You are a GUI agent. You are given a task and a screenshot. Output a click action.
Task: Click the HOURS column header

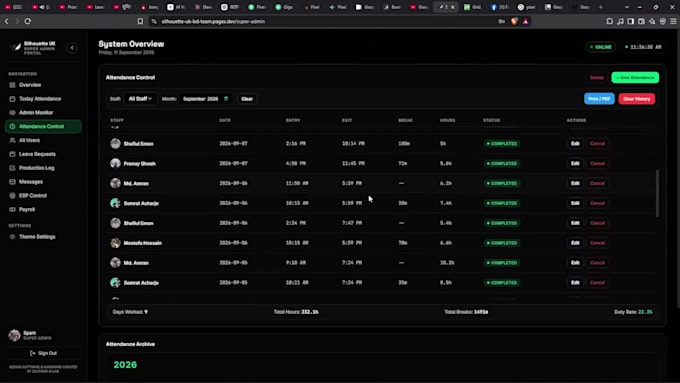[448, 120]
